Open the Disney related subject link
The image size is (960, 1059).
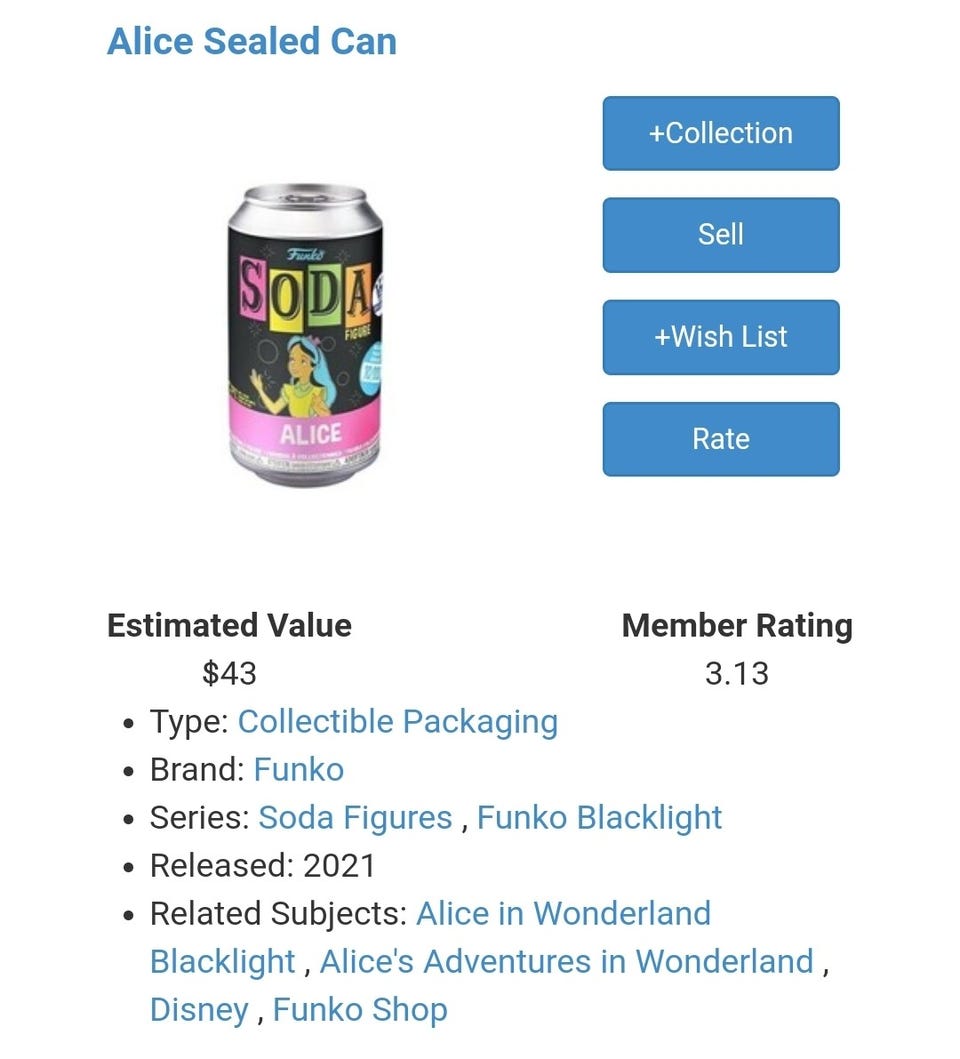tap(198, 1009)
